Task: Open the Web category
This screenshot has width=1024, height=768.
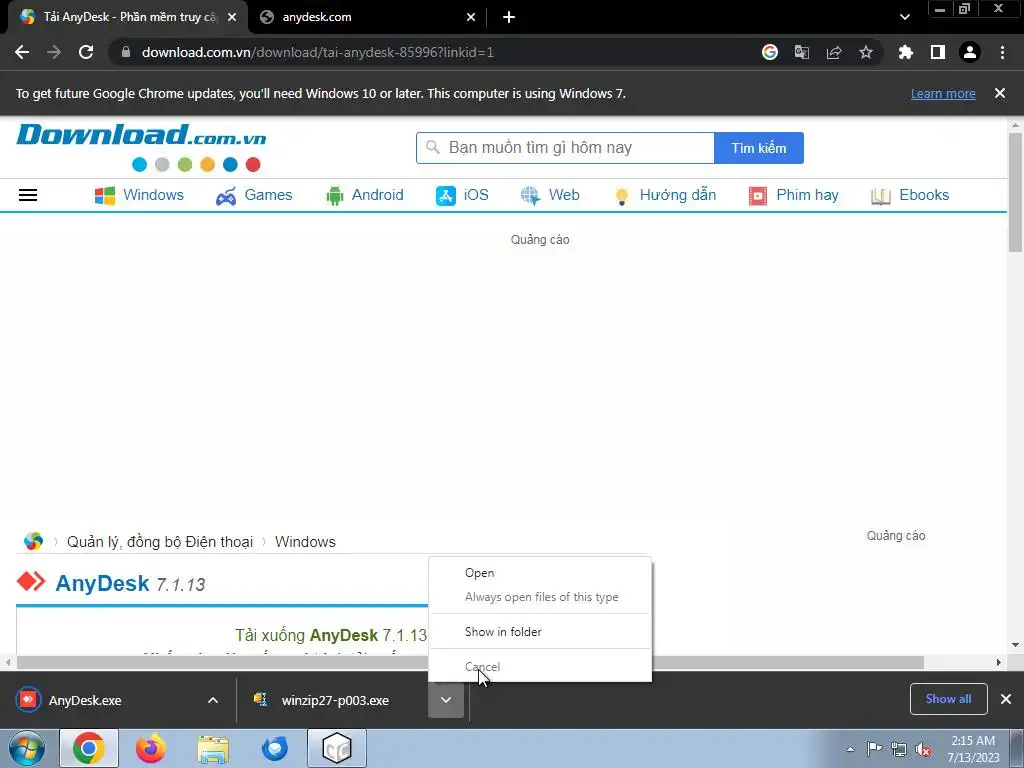Action: 550,195
